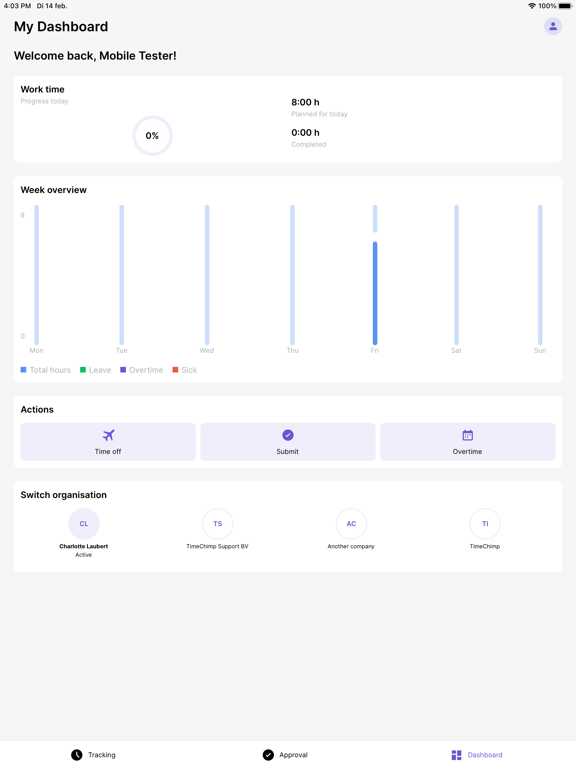576x768 pixels.
Task: Tap the Approval checkmark icon
Action: [268, 755]
